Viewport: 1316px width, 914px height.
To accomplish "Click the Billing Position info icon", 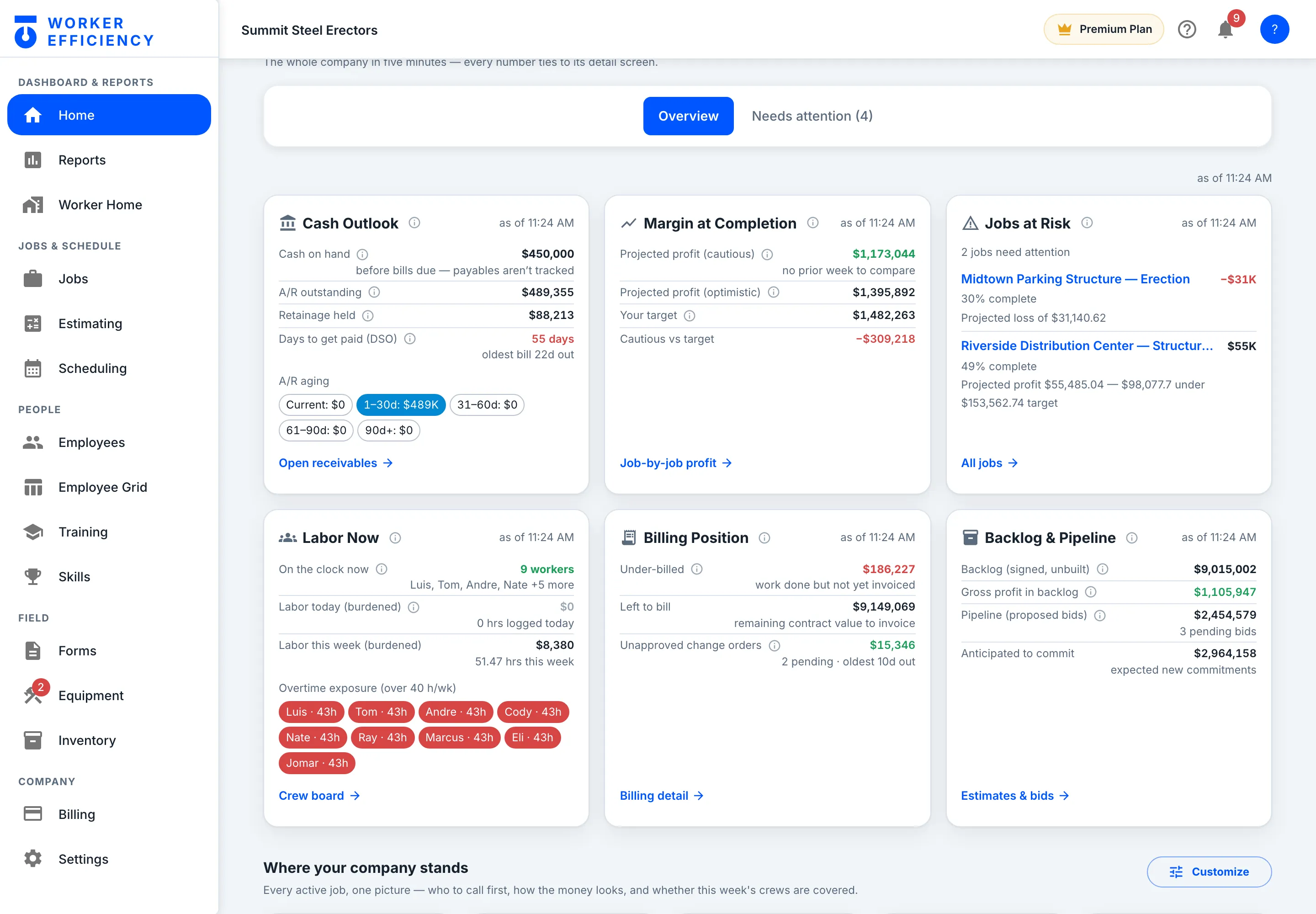I will 764,538.
